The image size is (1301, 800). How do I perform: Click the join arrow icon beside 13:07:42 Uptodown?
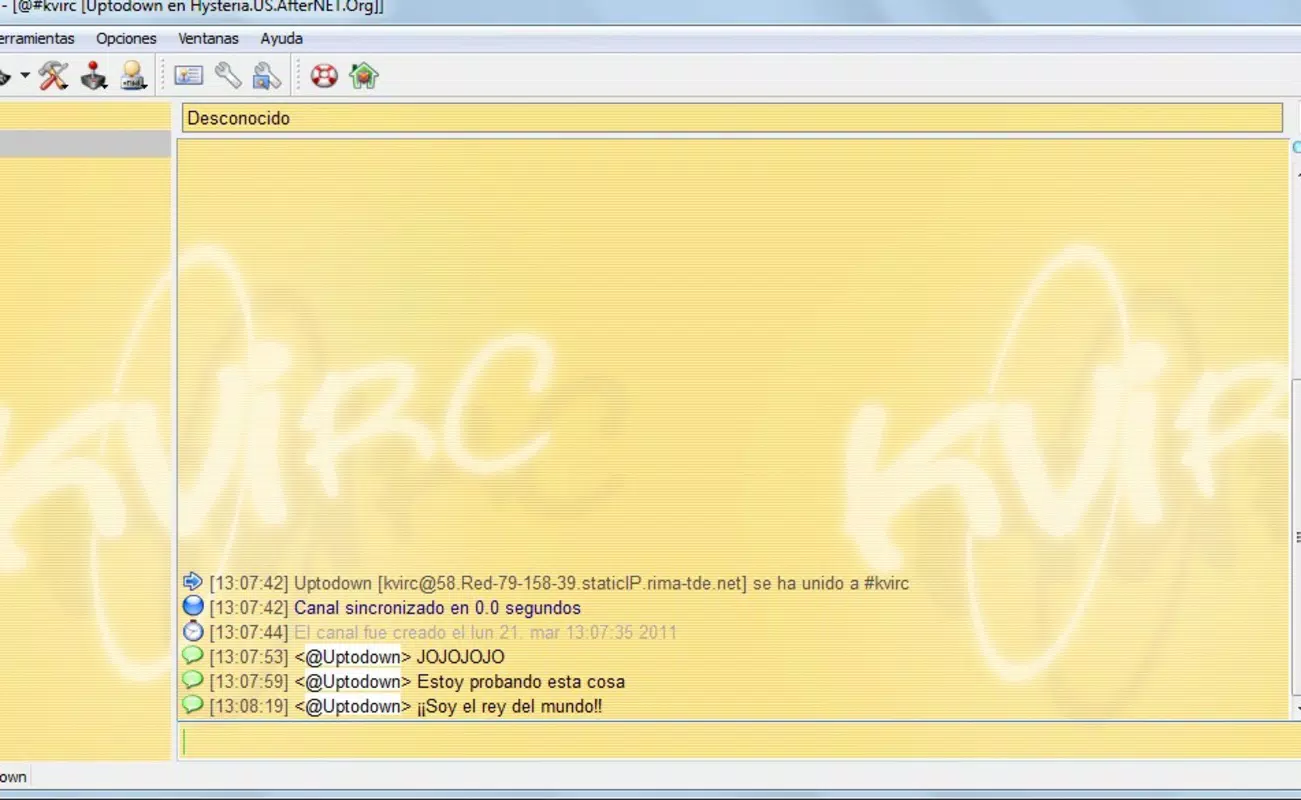[193, 581]
